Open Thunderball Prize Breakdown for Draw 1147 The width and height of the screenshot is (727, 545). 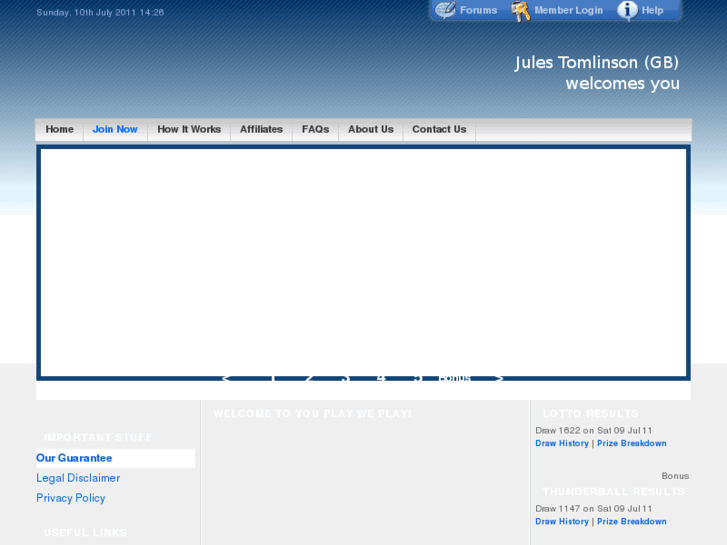click(x=631, y=521)
